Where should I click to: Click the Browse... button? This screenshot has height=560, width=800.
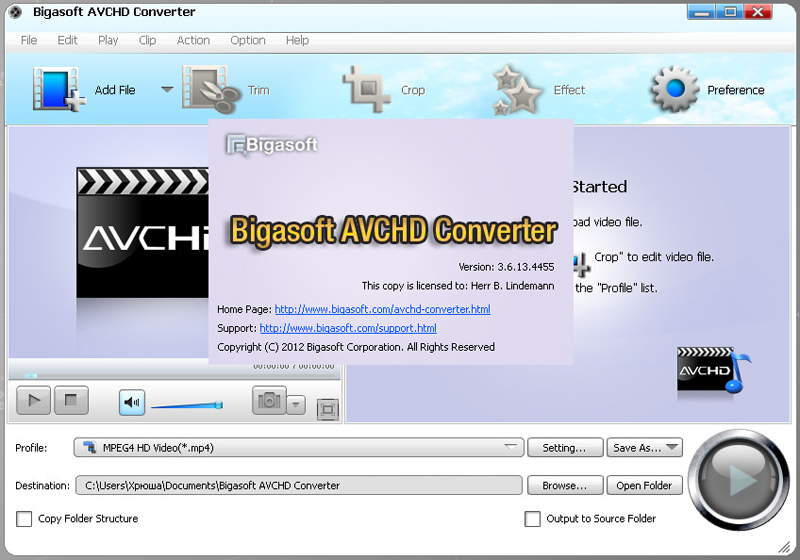(x=565, y=486)
